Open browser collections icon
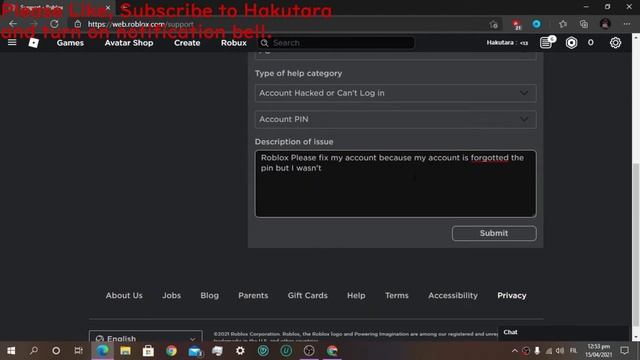Viewport: 640px width, 360px height. coord(584,24)
